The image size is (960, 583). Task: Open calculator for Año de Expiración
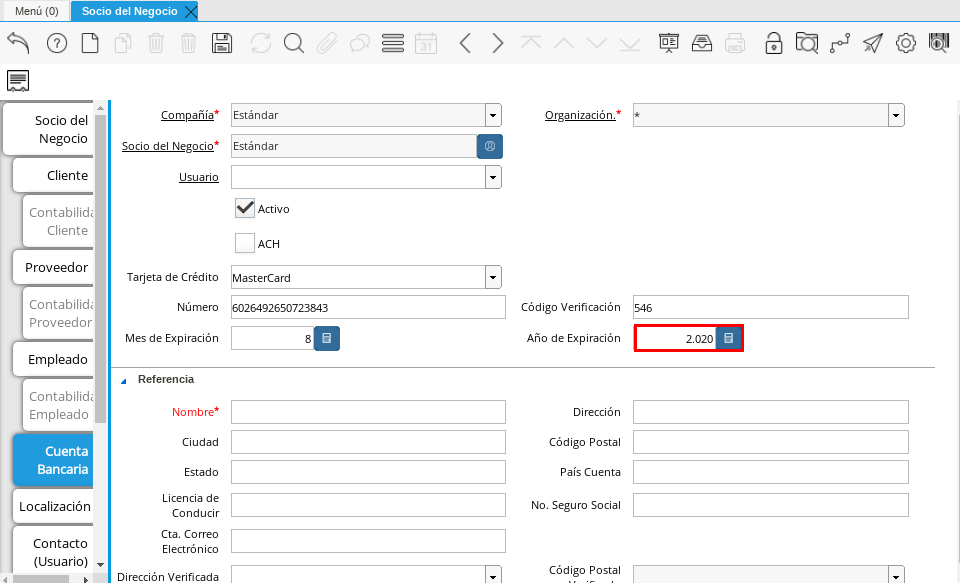[x=729, y=339]
